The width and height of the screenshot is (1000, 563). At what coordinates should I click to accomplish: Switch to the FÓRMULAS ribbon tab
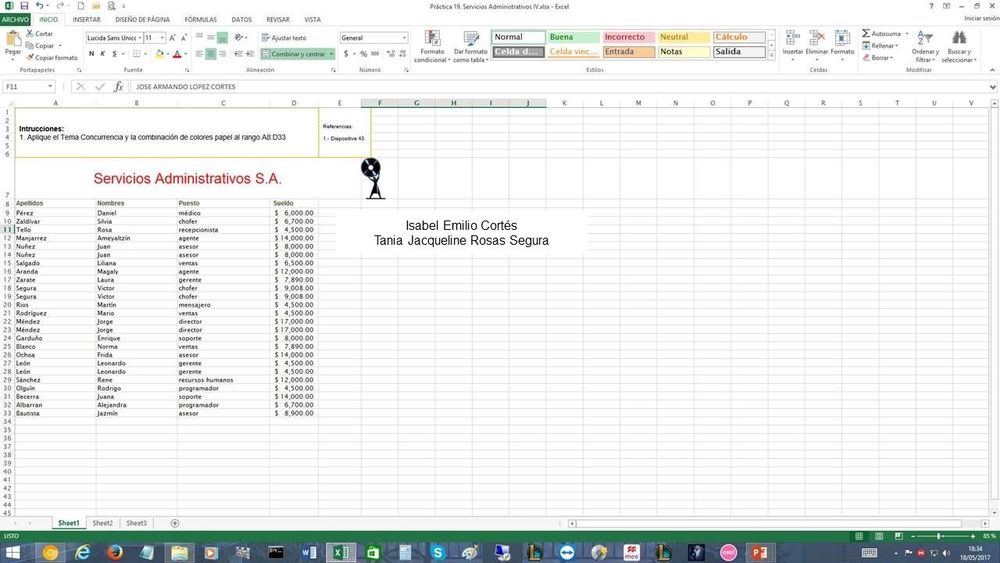point(200,19)
